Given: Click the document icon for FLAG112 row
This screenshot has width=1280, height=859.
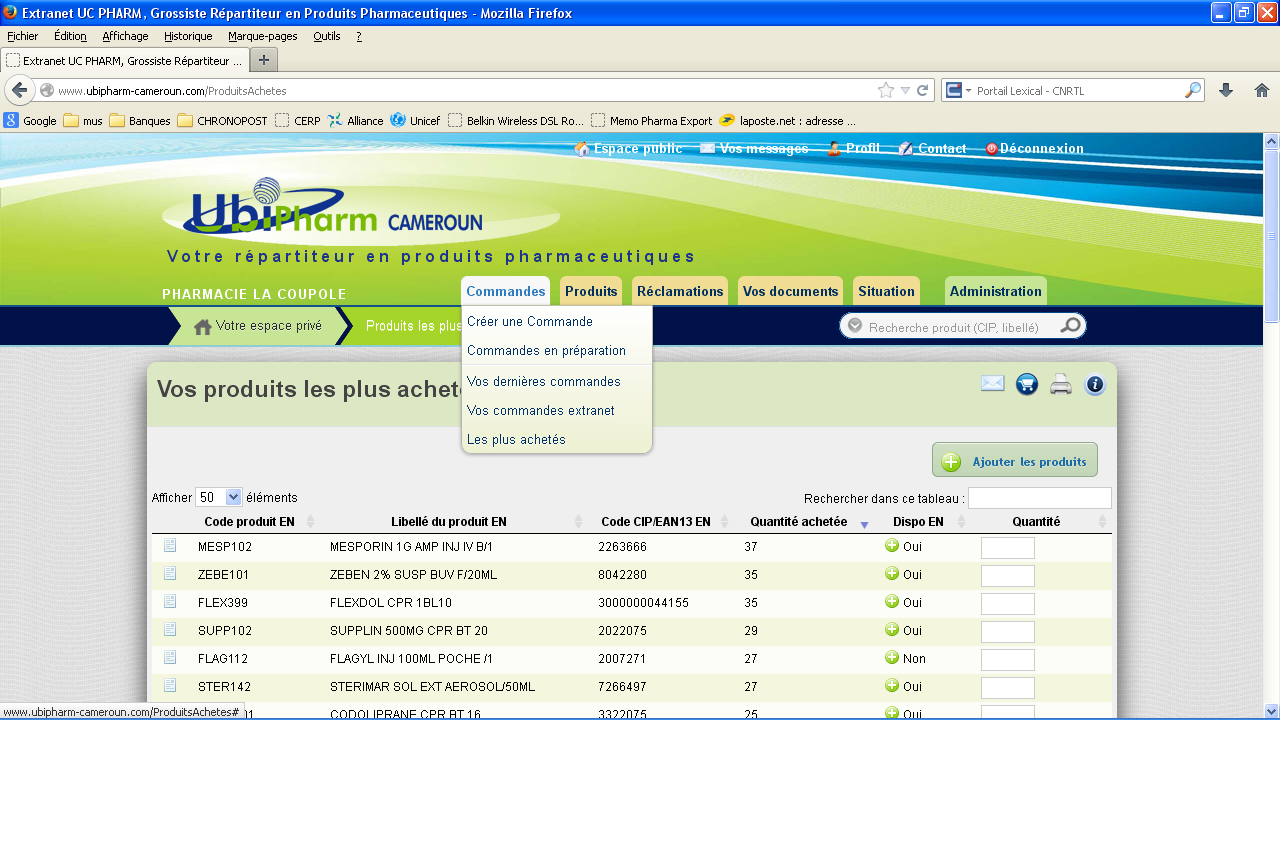Looking at the screenshot, I should pyautogui.click(x=170, y=657).
